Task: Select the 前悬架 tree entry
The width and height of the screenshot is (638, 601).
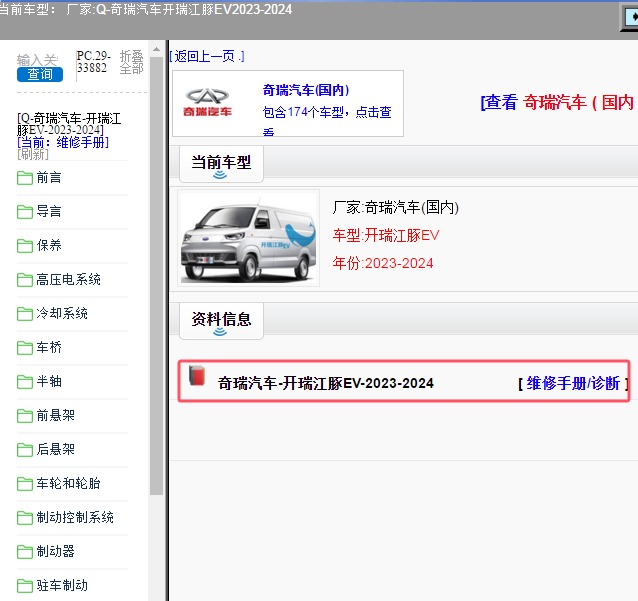Action: [55, 415]
